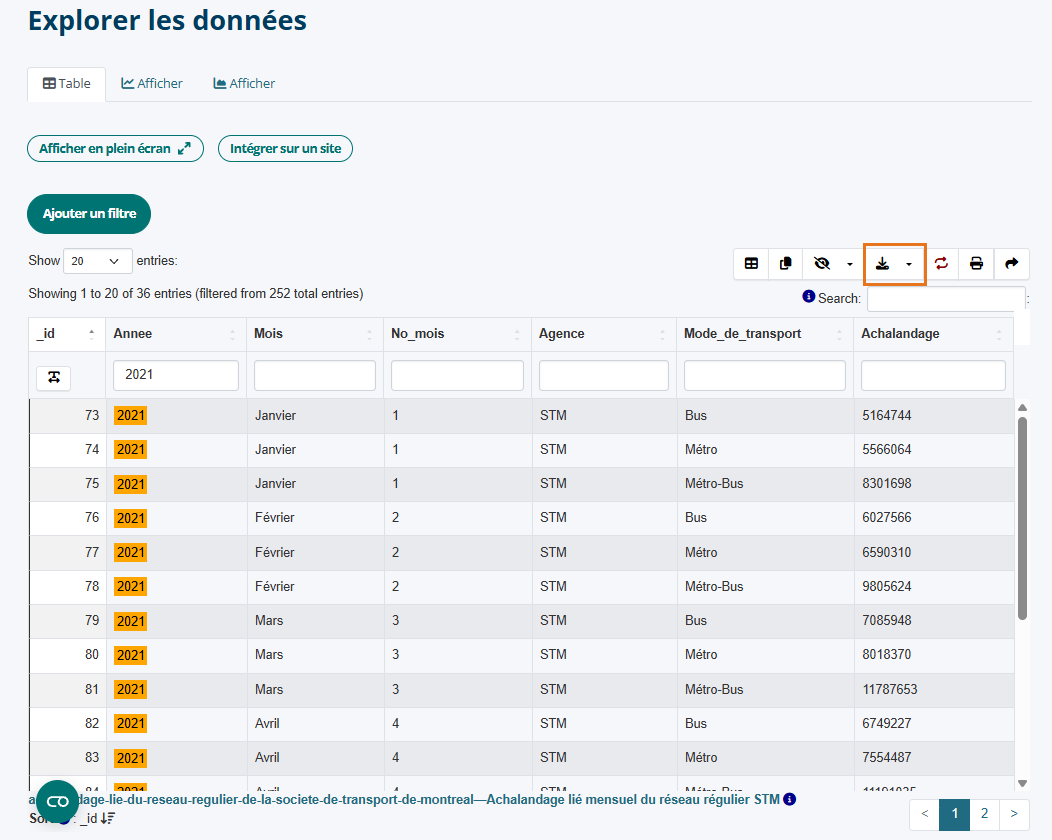
Task: Click the Afficher en plein écran button
Action: point(115,148)
